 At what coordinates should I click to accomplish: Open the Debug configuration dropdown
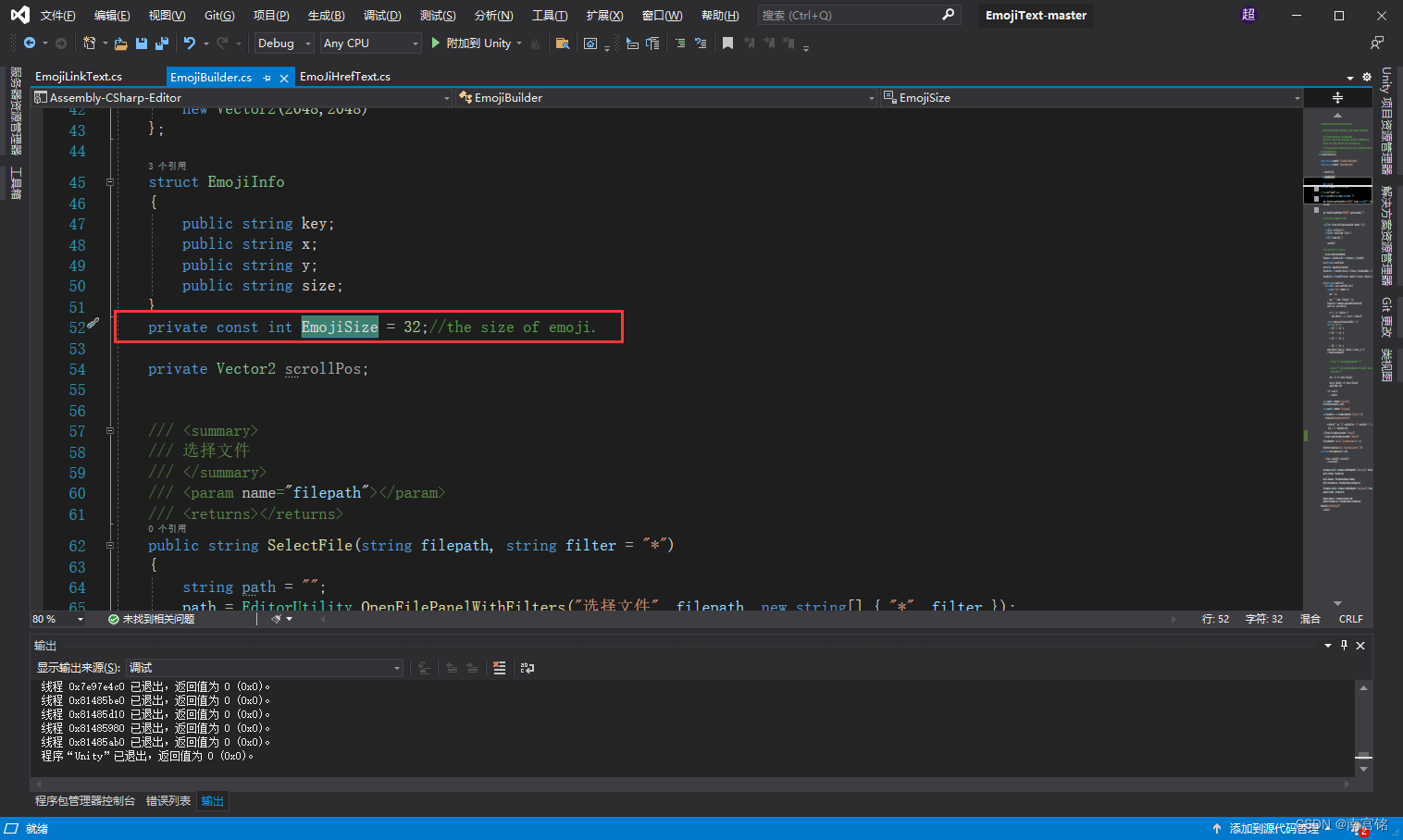(284, 43)
